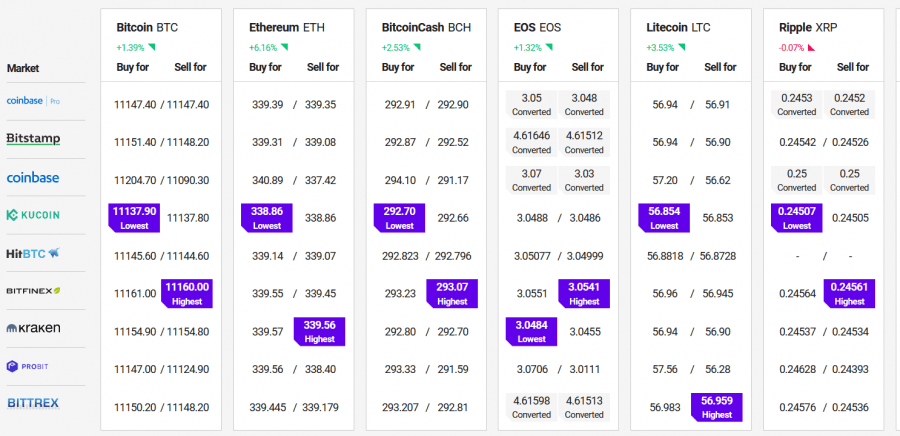Click the EOS 3.048 Converted cell
The width and height of the screenshot is (900, 436).
tap(584, 104)
